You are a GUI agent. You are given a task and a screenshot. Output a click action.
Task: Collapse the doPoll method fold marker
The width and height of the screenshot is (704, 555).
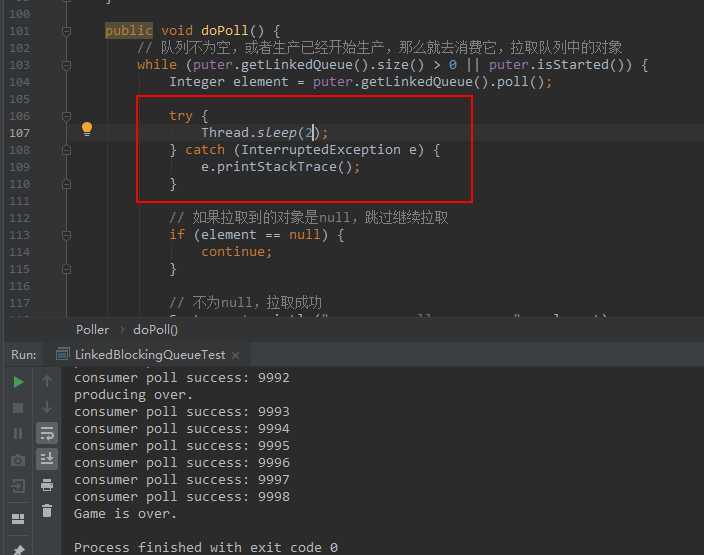click(66, 31)
